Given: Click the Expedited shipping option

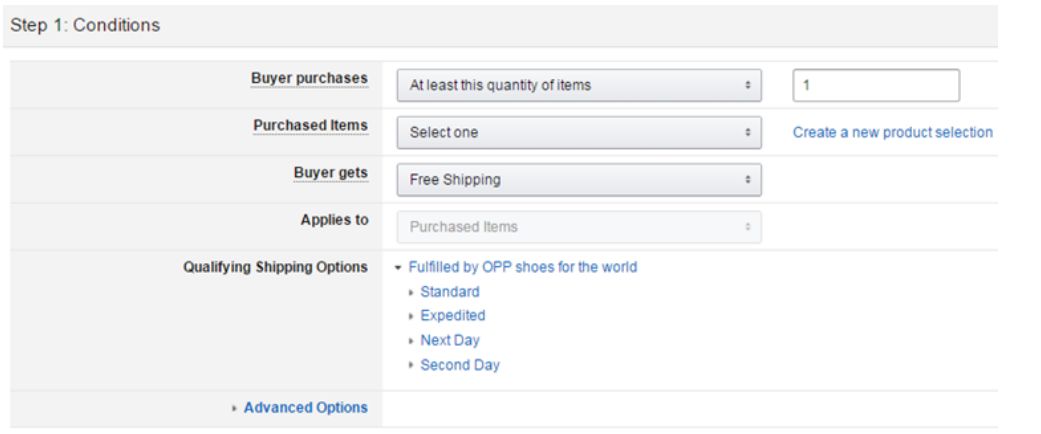Looking at the screenshot, I should click(x=452, y=315).
